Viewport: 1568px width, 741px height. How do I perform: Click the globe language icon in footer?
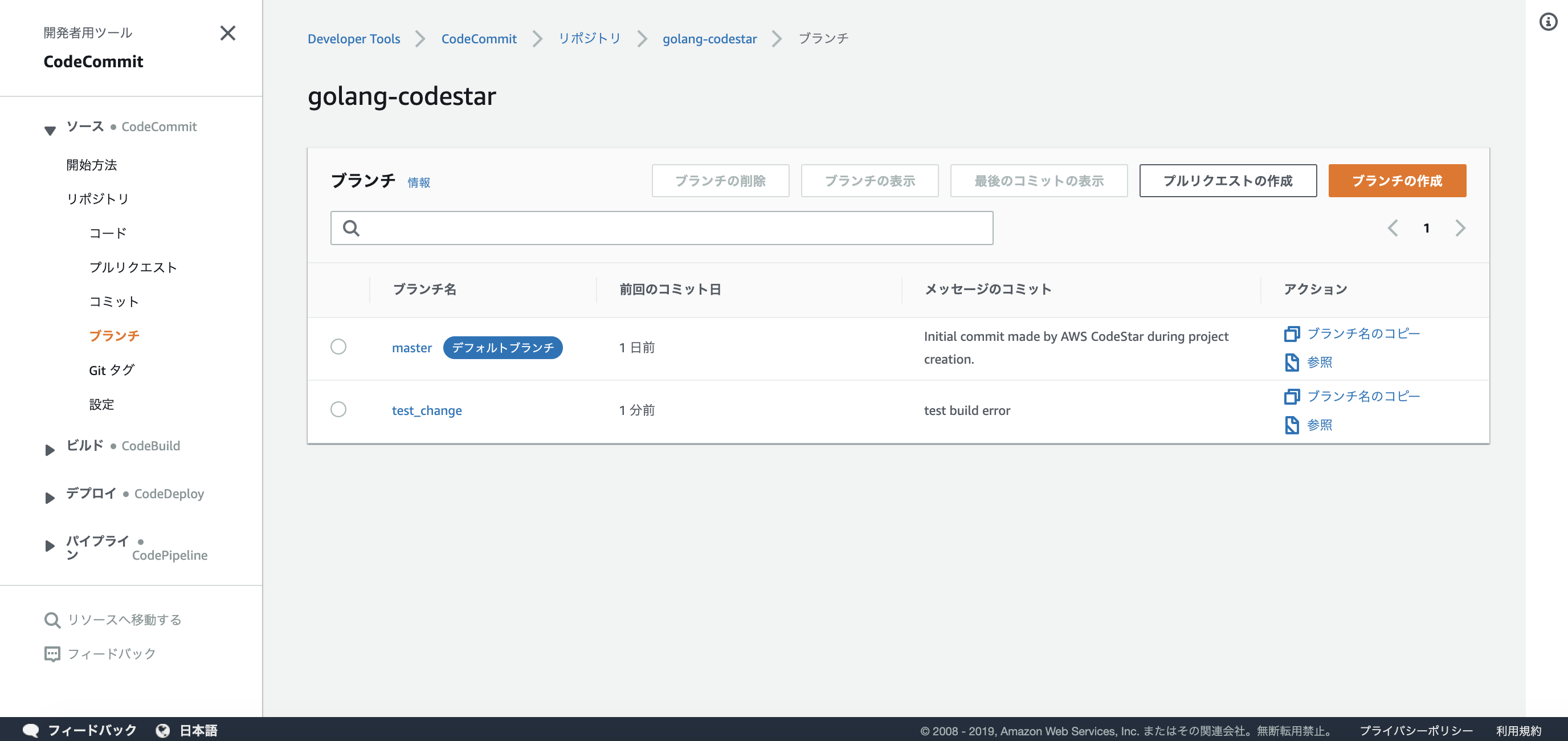(162, 730)
